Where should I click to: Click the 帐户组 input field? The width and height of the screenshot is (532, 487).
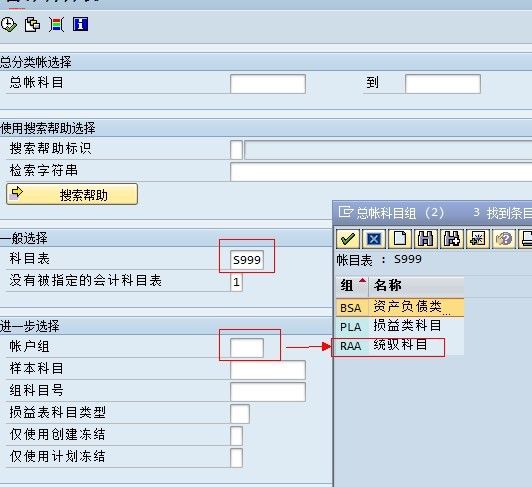[247, 348]
